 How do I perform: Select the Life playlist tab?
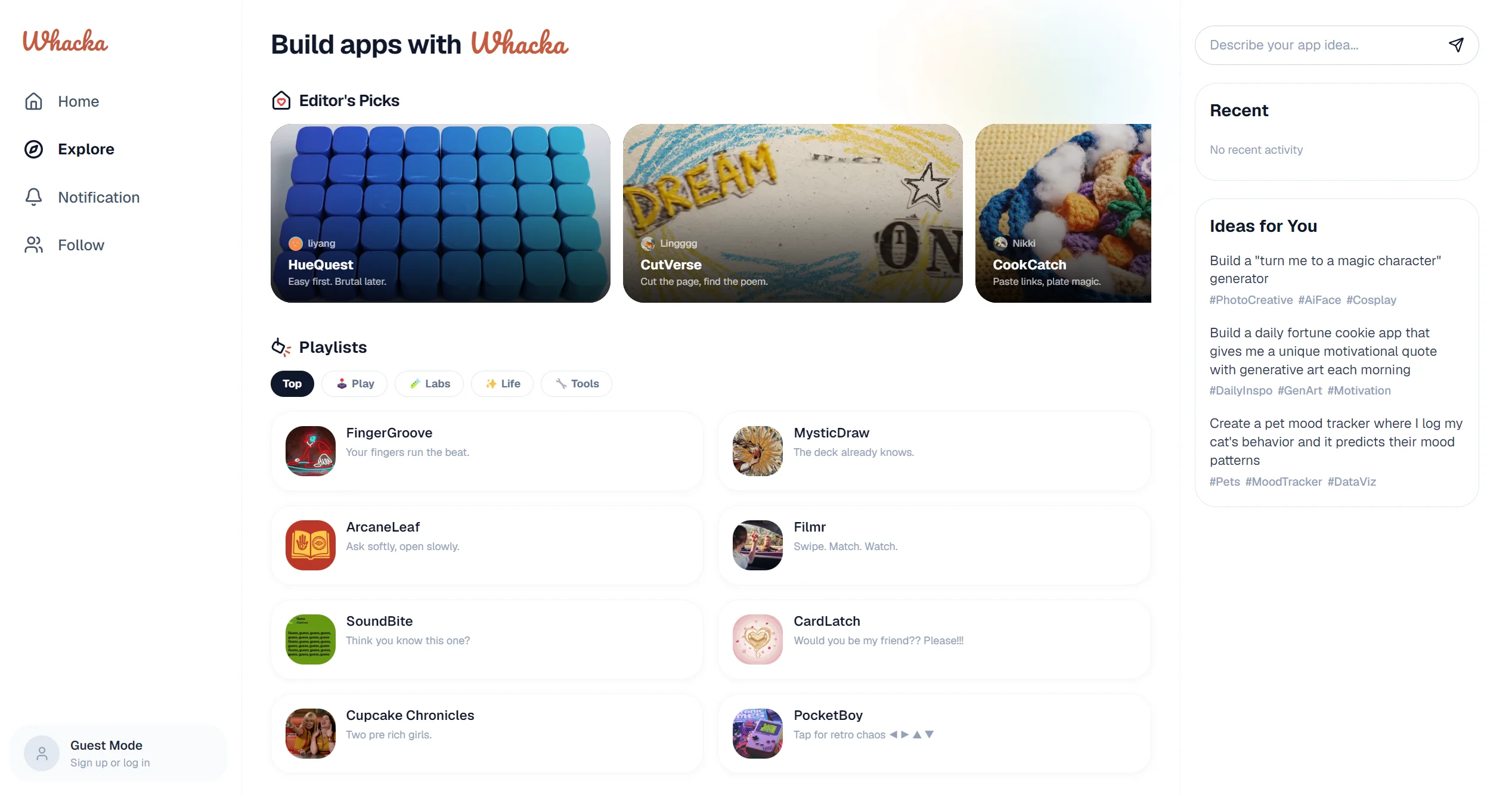pyautogui.click(x=502, y=384)
